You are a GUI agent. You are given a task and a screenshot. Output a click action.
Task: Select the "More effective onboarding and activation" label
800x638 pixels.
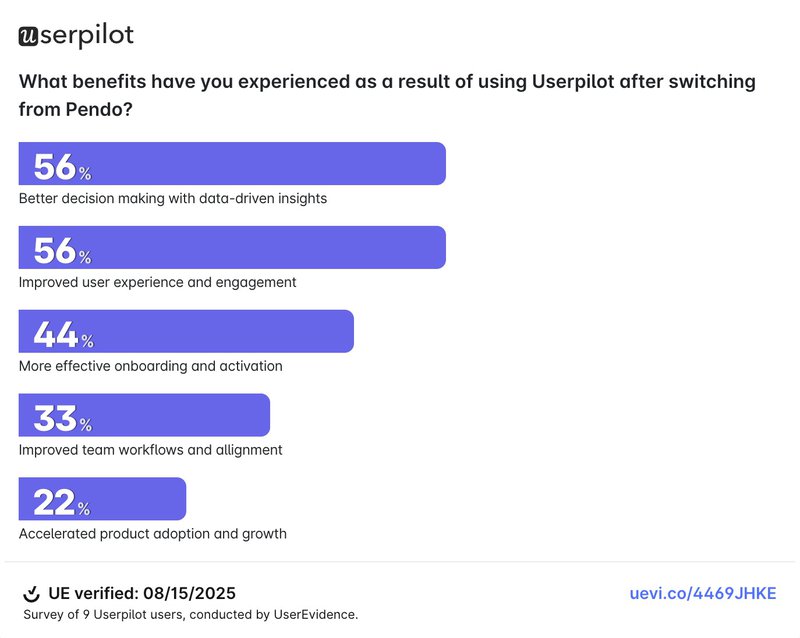pyautogui.click(x=151, y=366)
